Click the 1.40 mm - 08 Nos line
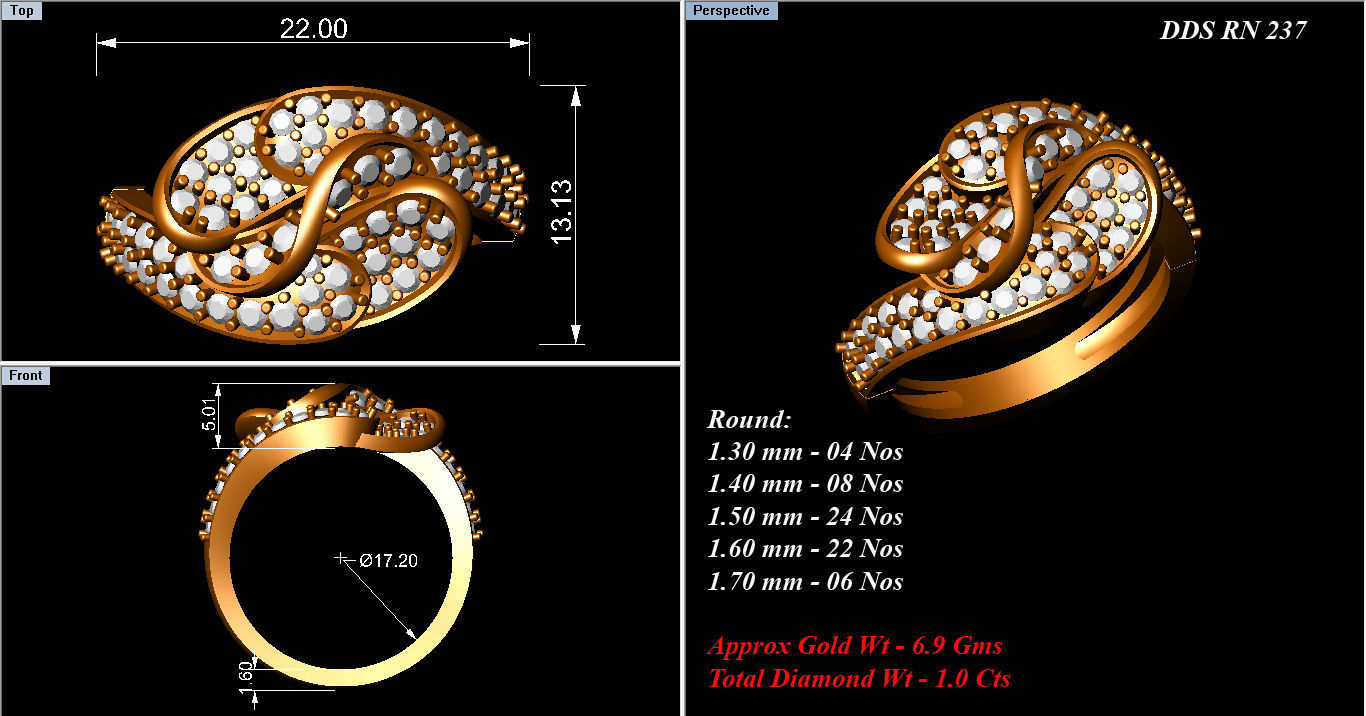 805,484
